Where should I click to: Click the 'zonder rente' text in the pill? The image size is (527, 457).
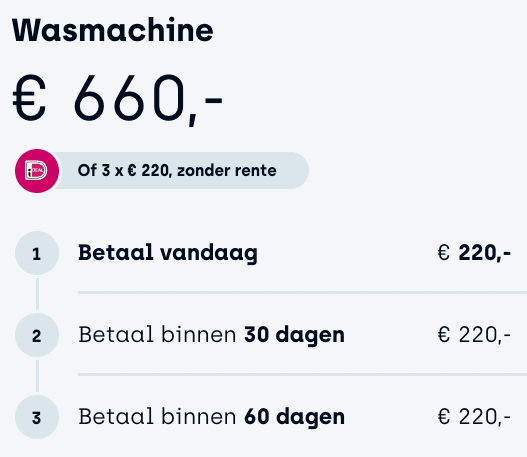pyautogui.click(x=227, y=171)
